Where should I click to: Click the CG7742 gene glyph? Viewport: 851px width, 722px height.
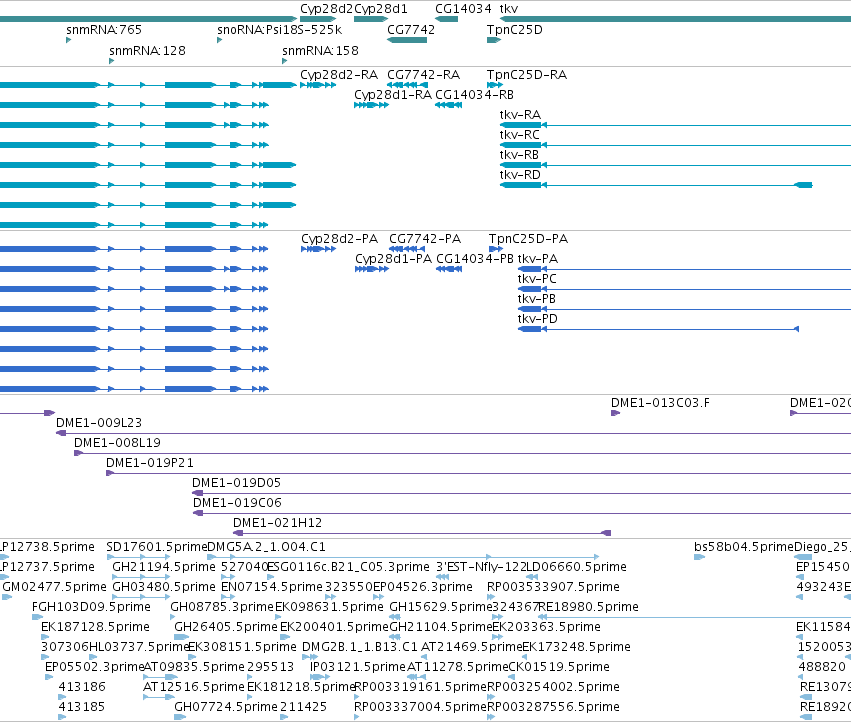[407, 40]
